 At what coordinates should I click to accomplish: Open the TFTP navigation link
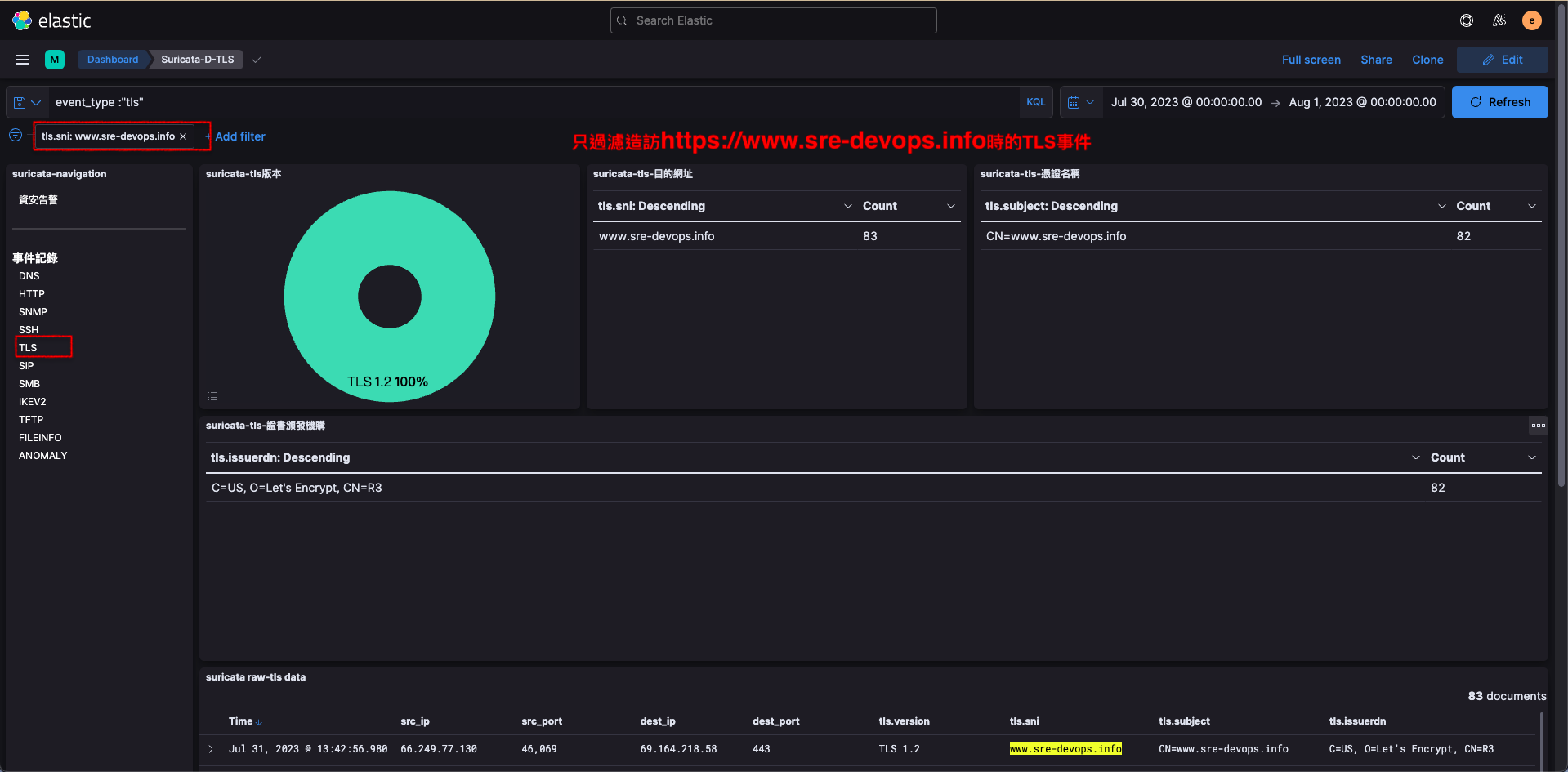31,420
